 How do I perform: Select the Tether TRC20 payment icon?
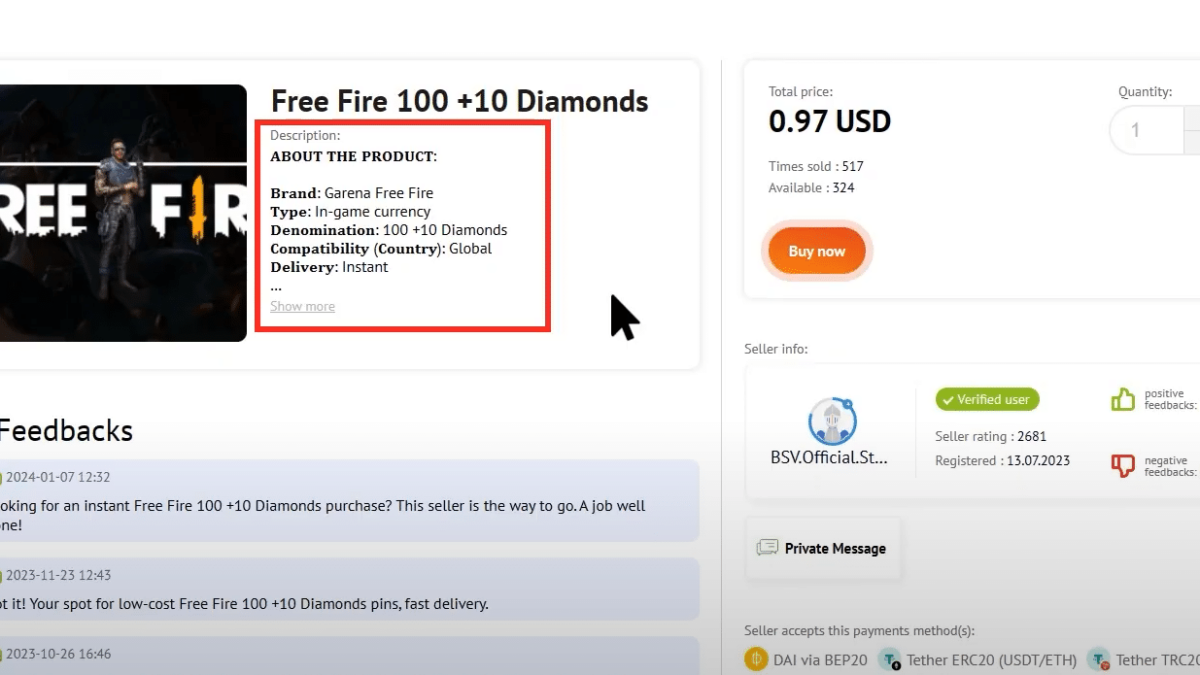click(1097, 660)
